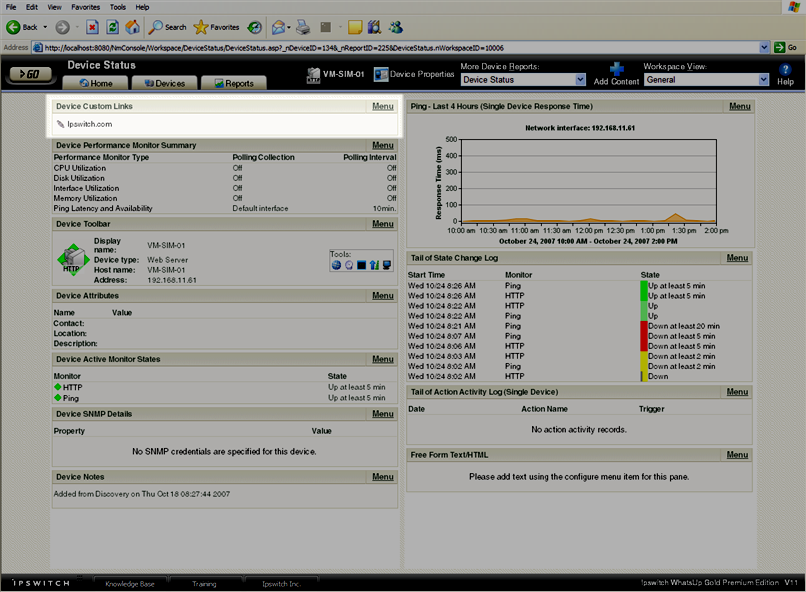This screenshot has width=806, height=592.
Task: Click the browser Refresh icon
Action: (112, 27)
